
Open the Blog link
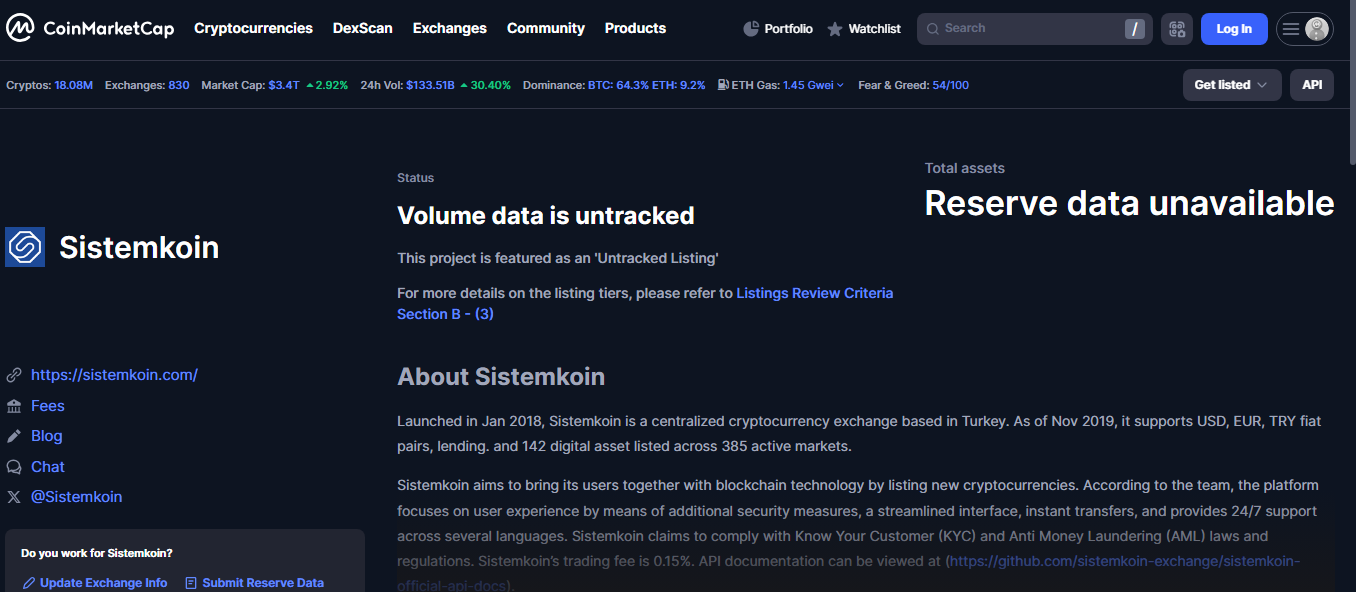[46, 436]
